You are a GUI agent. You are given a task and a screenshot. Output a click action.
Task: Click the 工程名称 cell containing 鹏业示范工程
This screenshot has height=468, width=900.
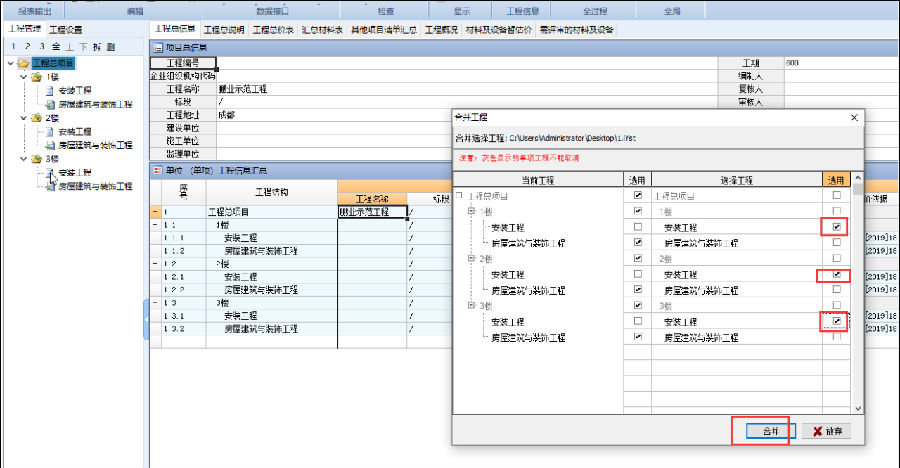point(372,212)
